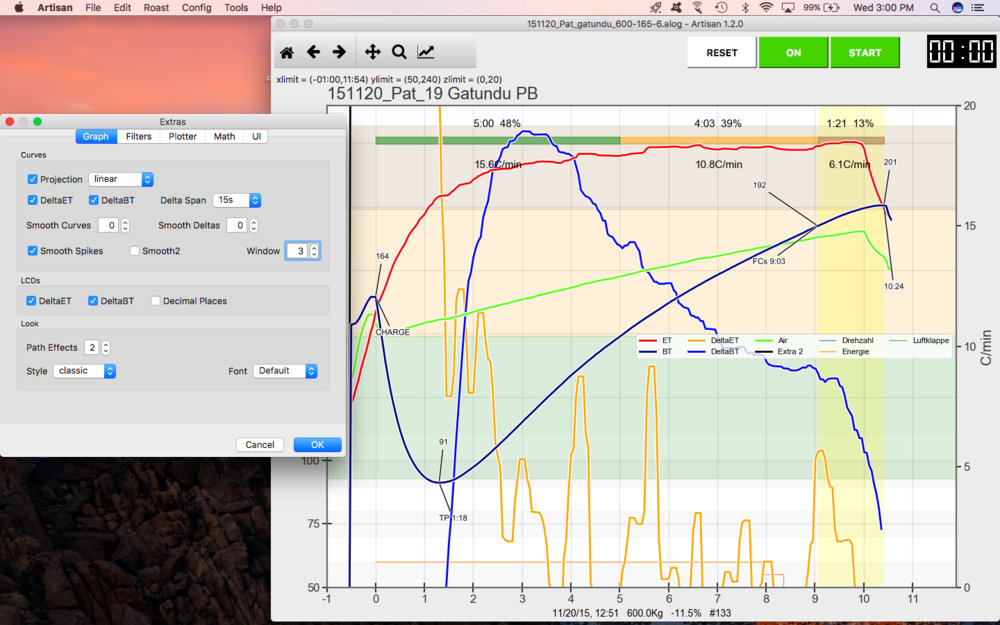
Task: Click the green drying phase bar
Action: click(x=497, y=140)
